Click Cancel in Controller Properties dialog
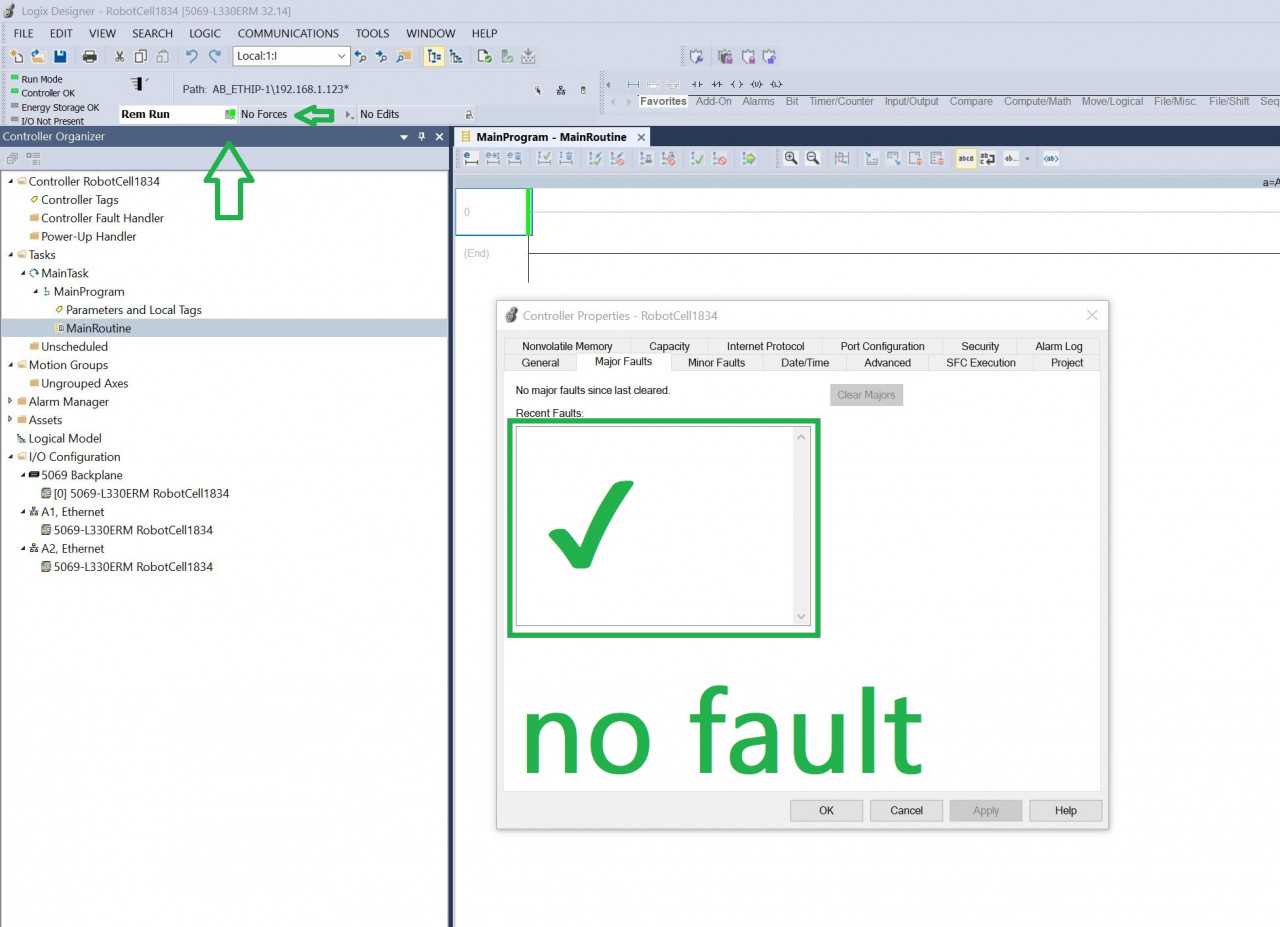1280x927 pixels. point(906,810)
